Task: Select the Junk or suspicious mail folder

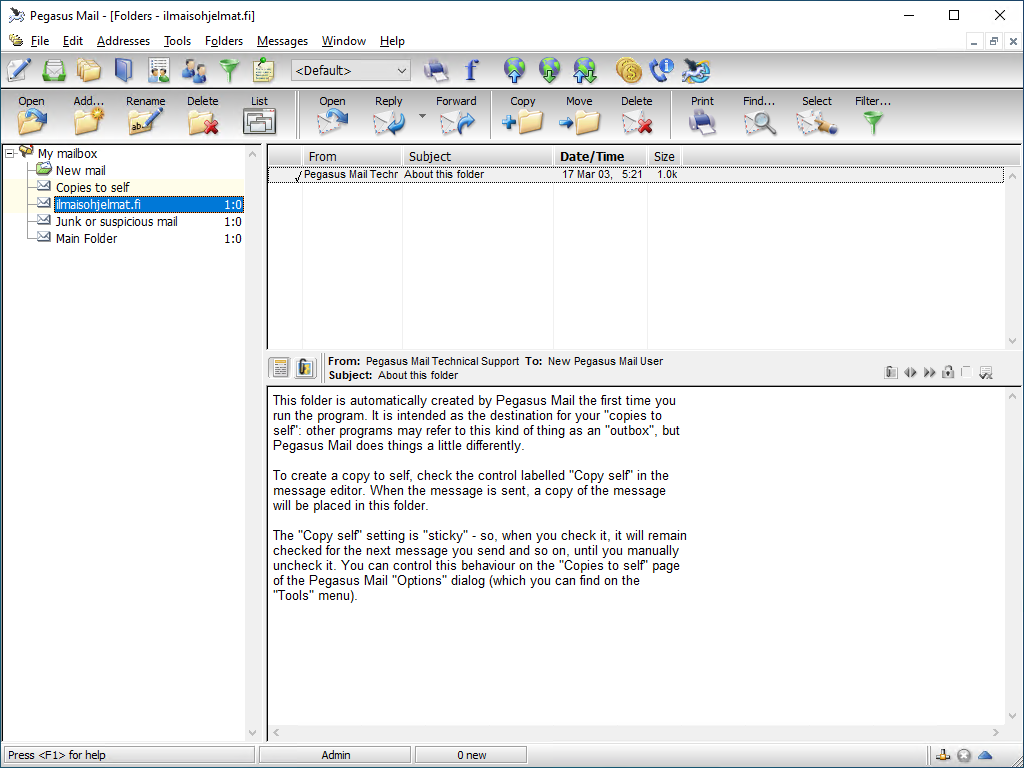Action: (116, 221)
